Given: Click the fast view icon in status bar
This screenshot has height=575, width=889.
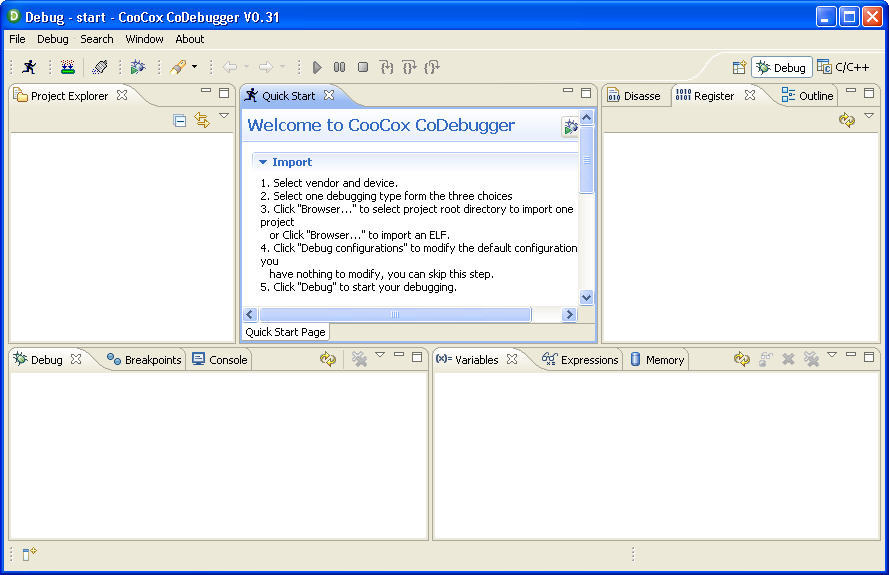Looking at the screenshot, I should [29, 554].
